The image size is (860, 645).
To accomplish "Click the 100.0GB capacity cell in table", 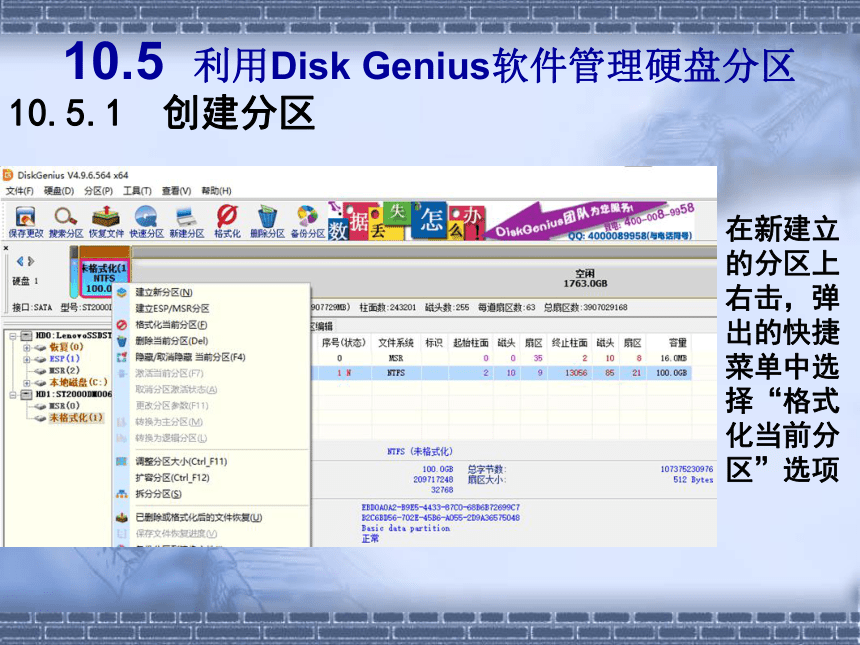I will pos(671,373).
